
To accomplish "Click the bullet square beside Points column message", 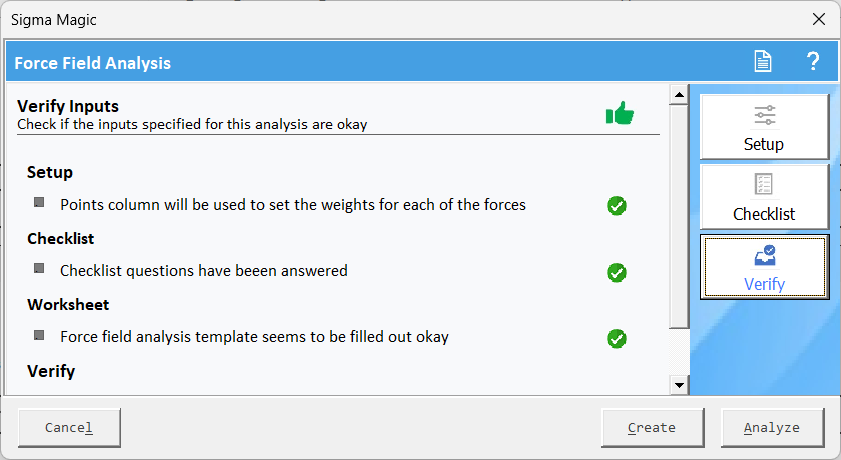I will tap(39, 202).
